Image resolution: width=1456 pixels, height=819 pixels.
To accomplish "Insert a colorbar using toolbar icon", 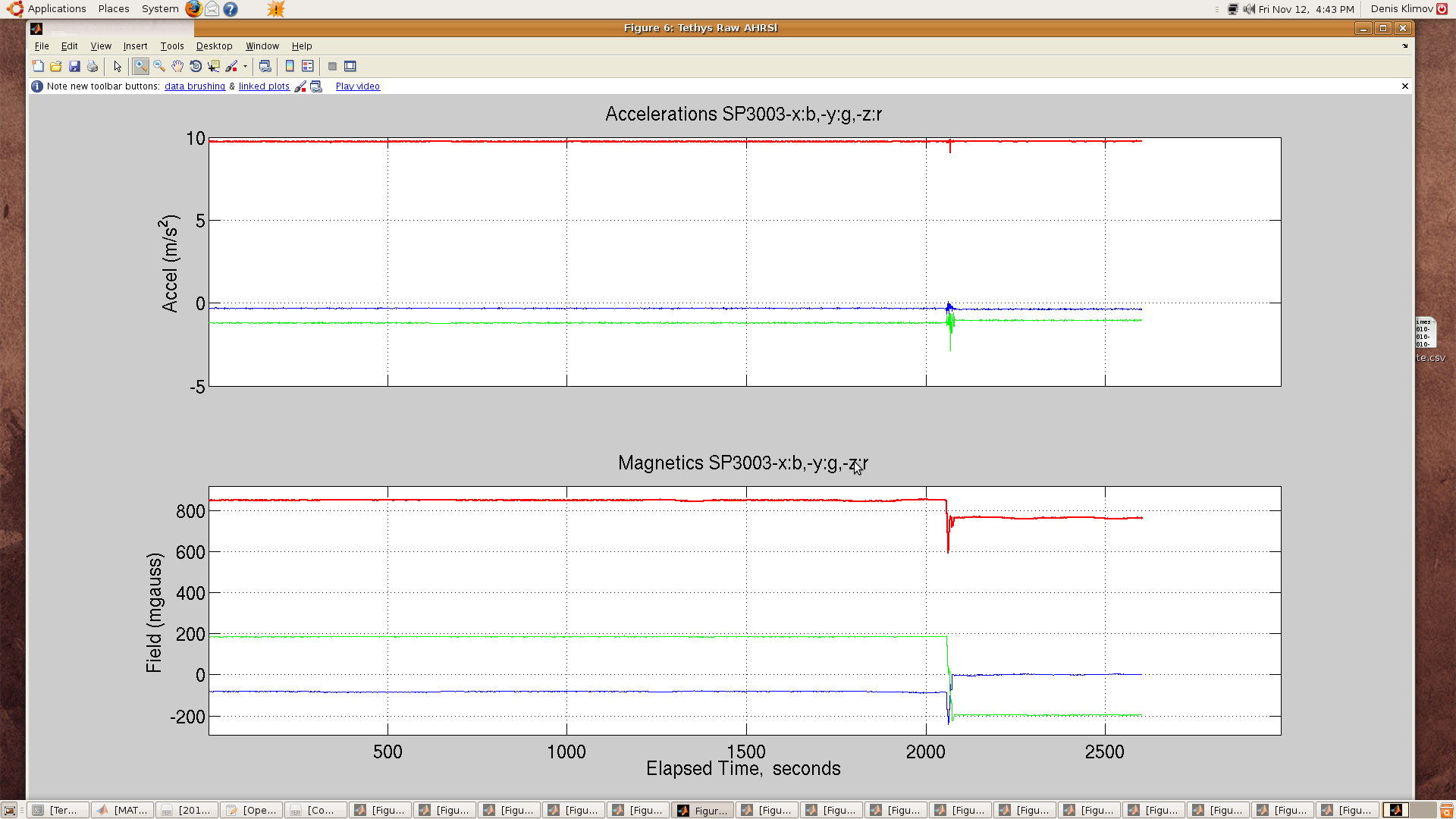I will click(290, 67).
